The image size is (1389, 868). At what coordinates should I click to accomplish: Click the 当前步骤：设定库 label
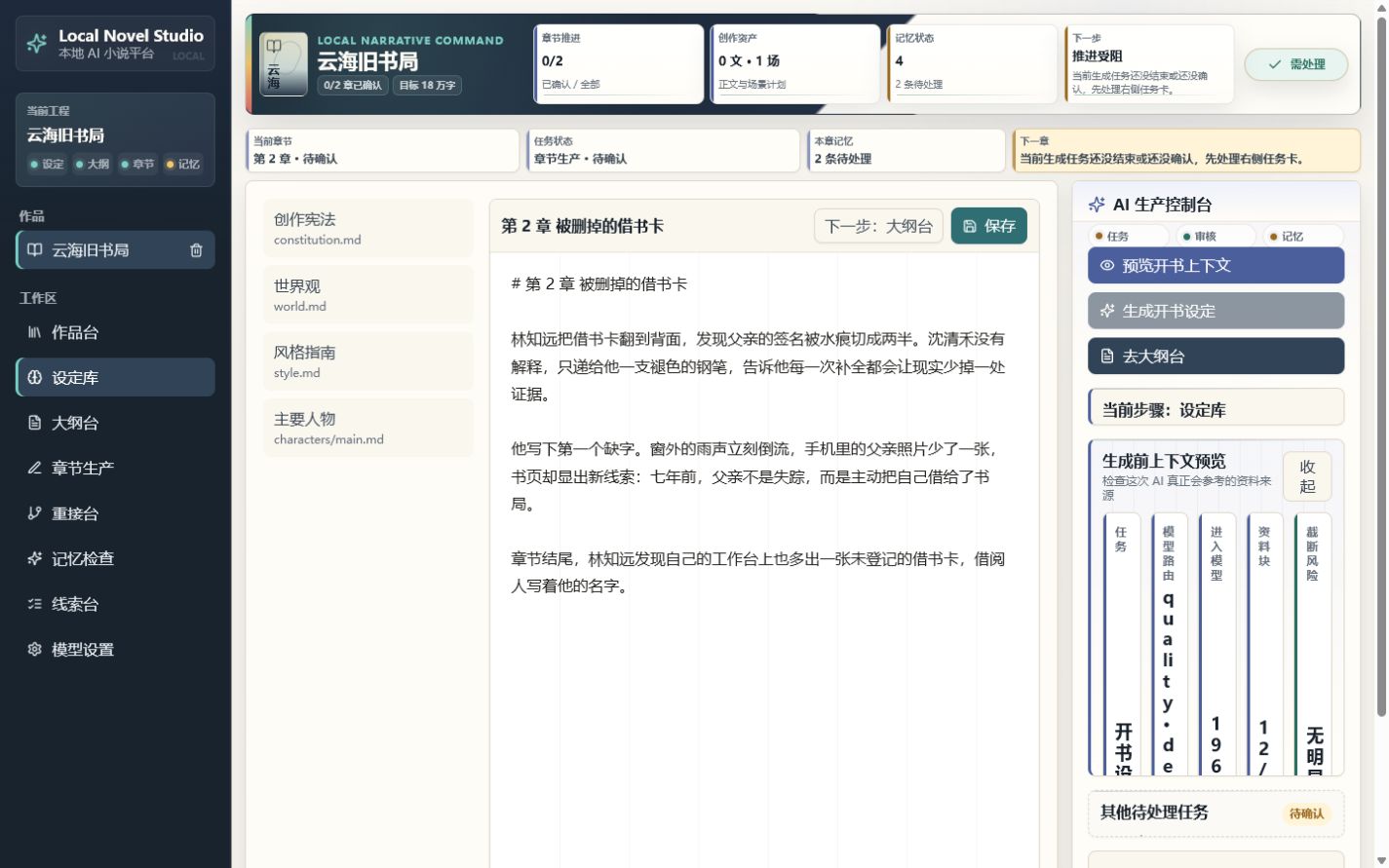(x=1215, y=409)
